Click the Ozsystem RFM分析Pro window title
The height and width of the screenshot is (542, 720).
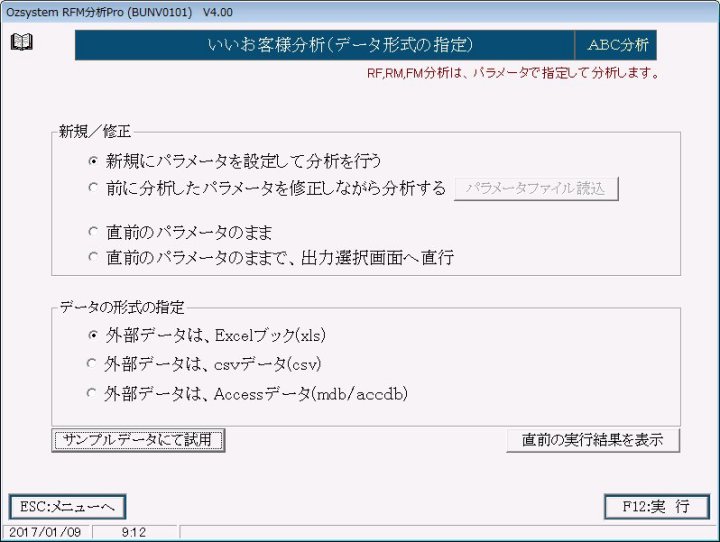(119, 12)
